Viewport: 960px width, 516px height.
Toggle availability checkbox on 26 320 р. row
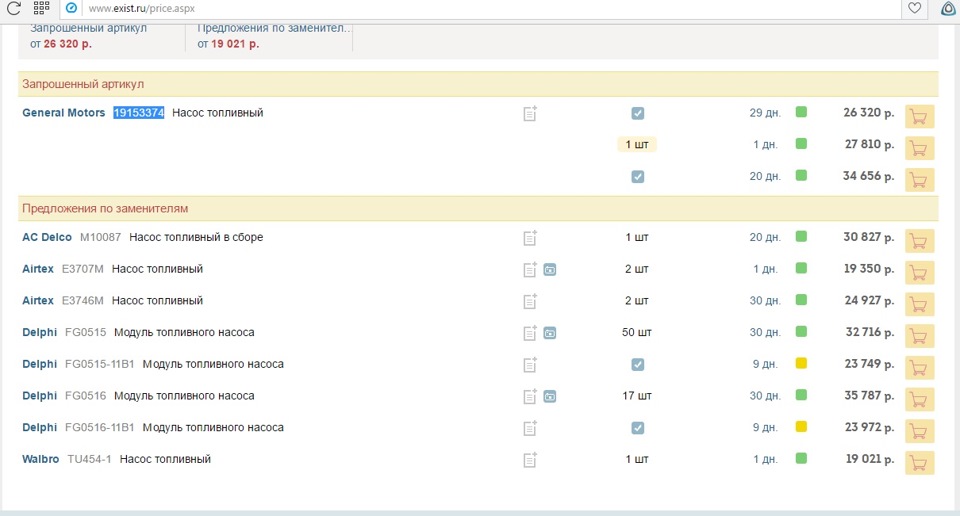[x=637, y=113]
